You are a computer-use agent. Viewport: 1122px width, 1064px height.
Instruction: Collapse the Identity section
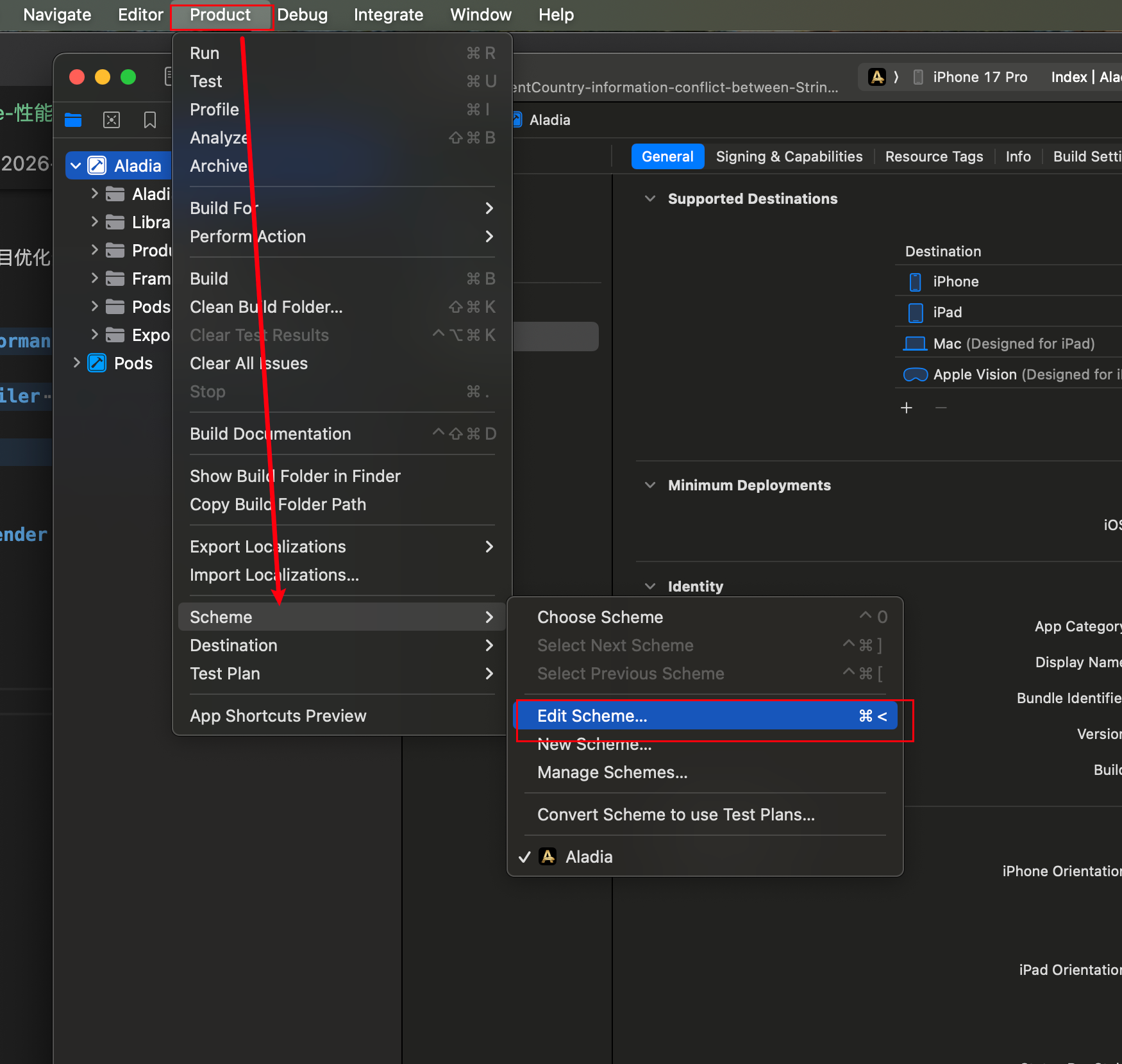[650, 586]
